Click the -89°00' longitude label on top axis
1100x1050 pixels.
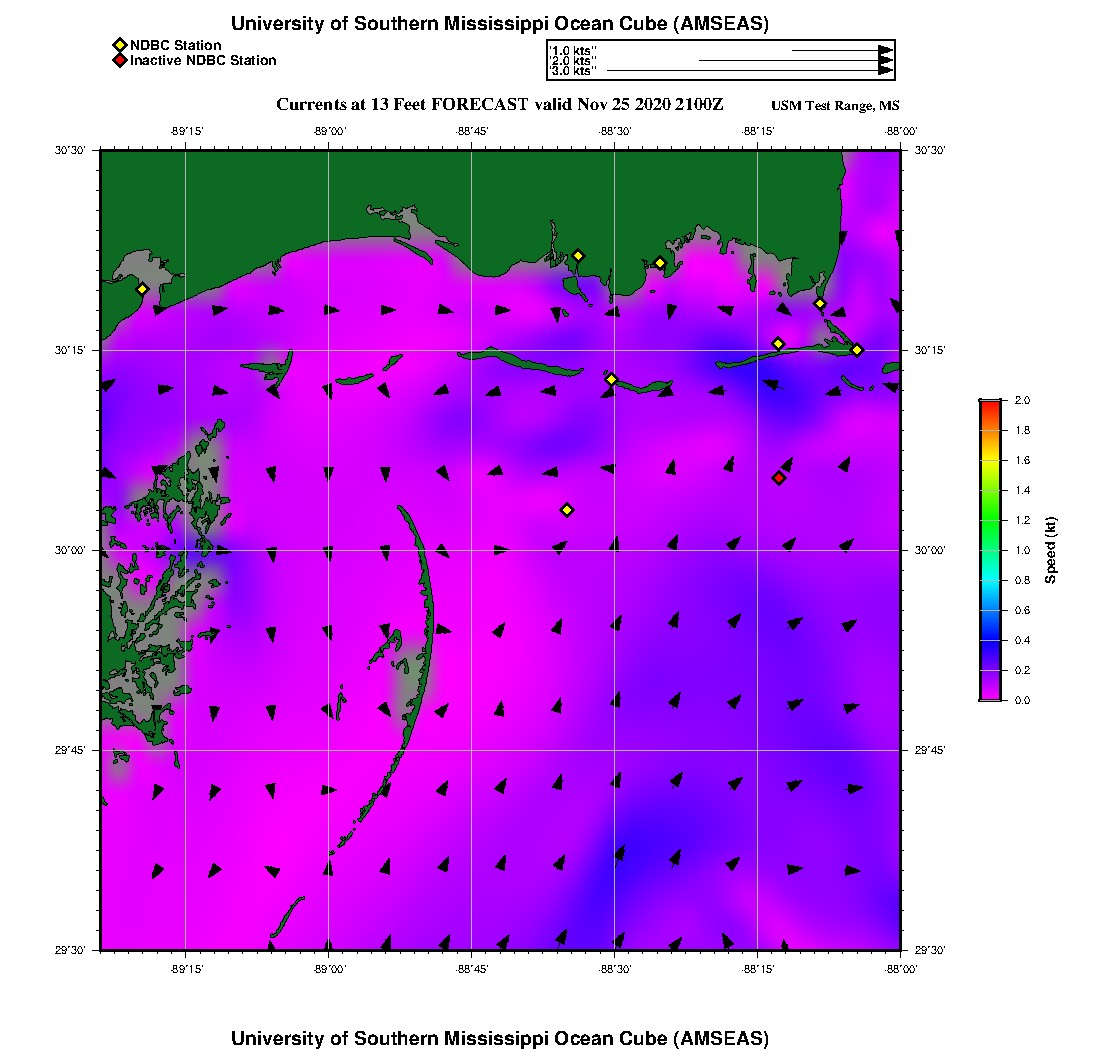(329, 131)
